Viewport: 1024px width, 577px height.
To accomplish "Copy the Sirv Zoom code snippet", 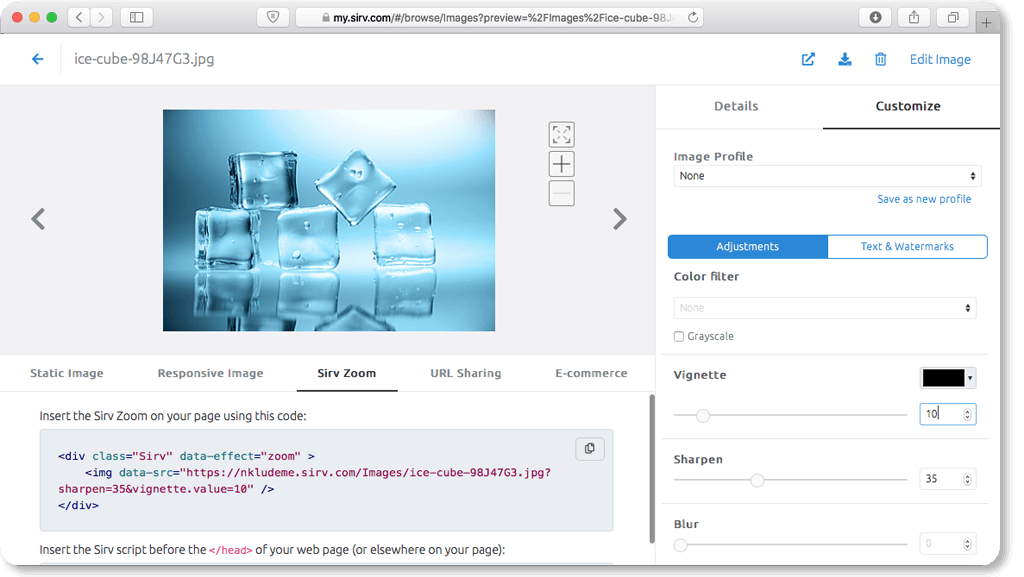I will coord(590,449).
